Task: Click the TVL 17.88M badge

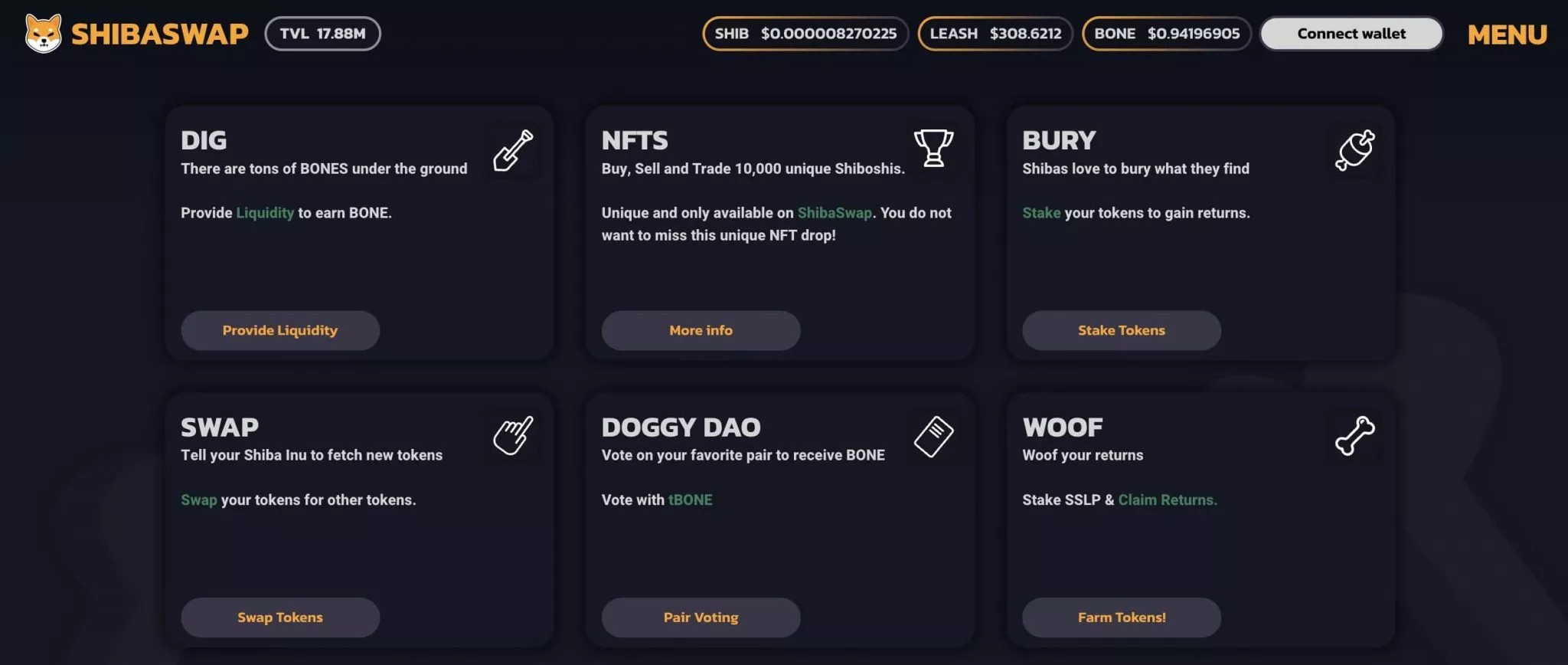Action: (322, 34)
